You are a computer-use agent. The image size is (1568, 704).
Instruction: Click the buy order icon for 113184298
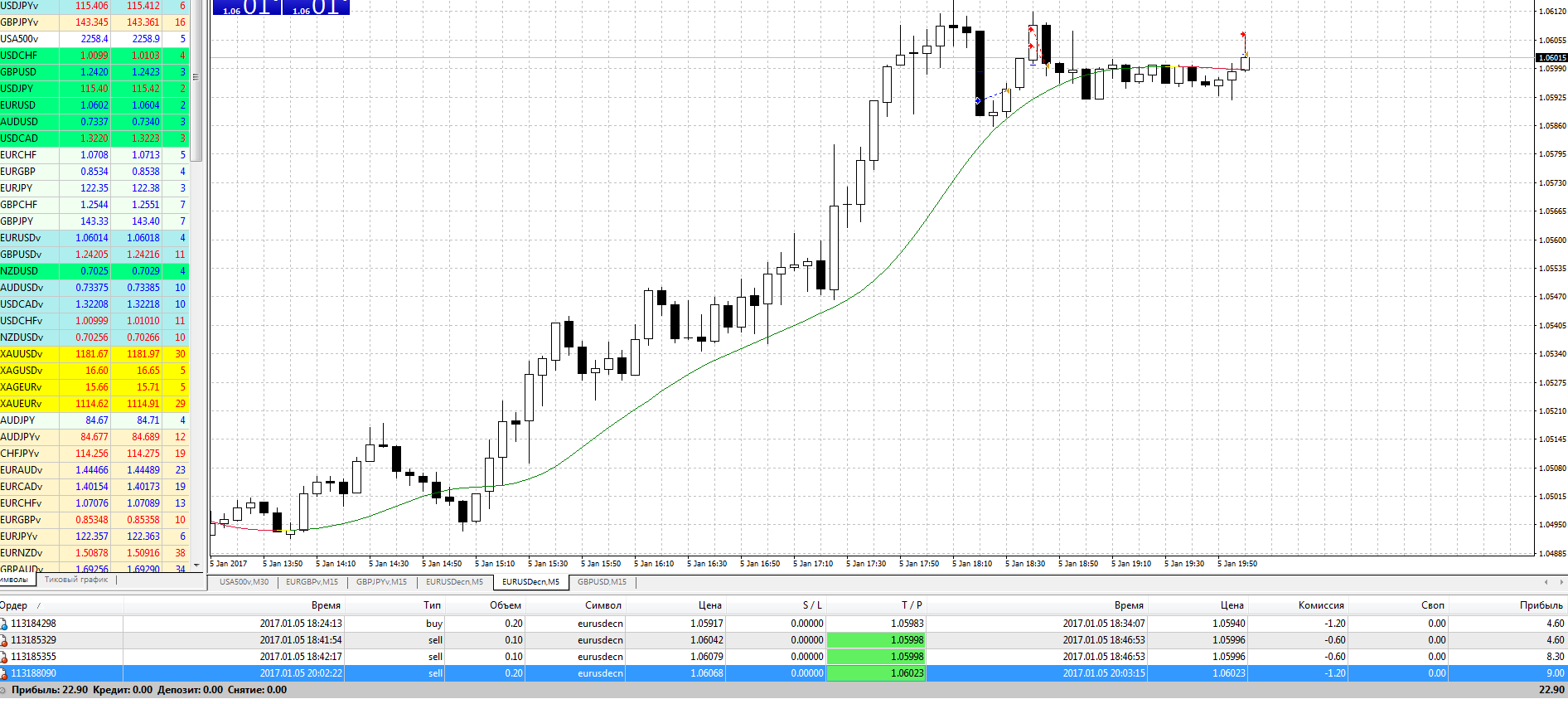coord(4,624)
